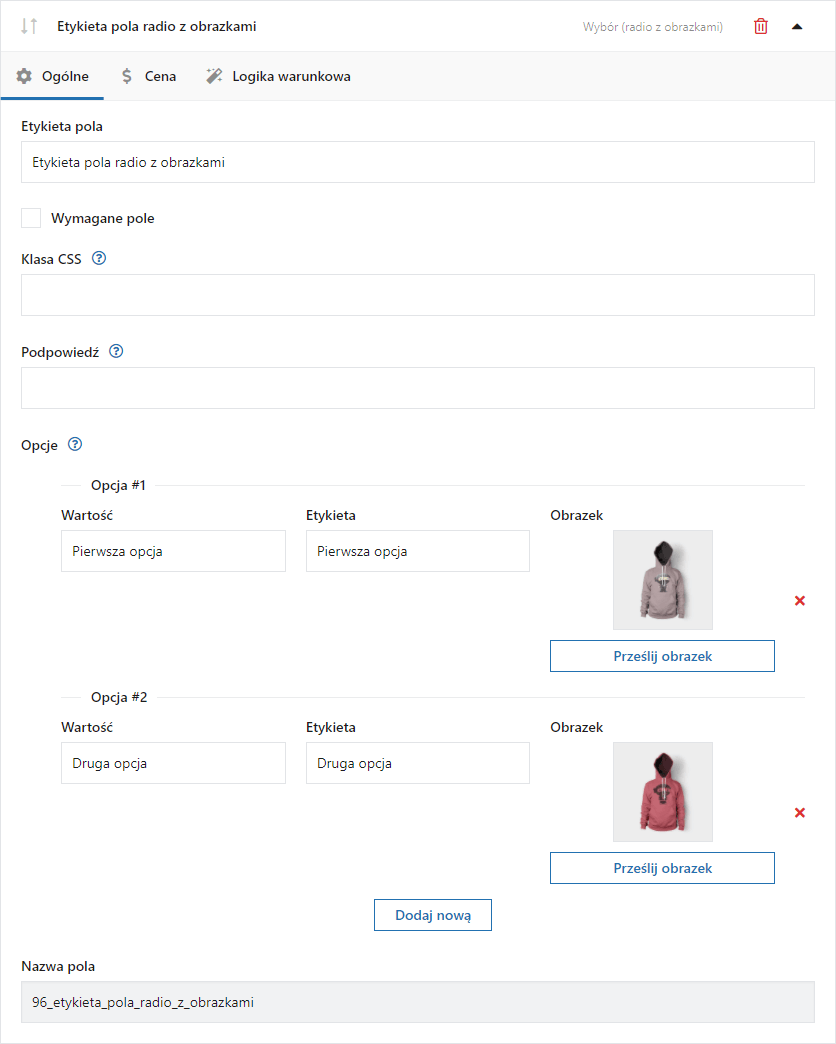
Task: Click Prześlij obrazek for Opcja #1
Action: pos(662,656)
